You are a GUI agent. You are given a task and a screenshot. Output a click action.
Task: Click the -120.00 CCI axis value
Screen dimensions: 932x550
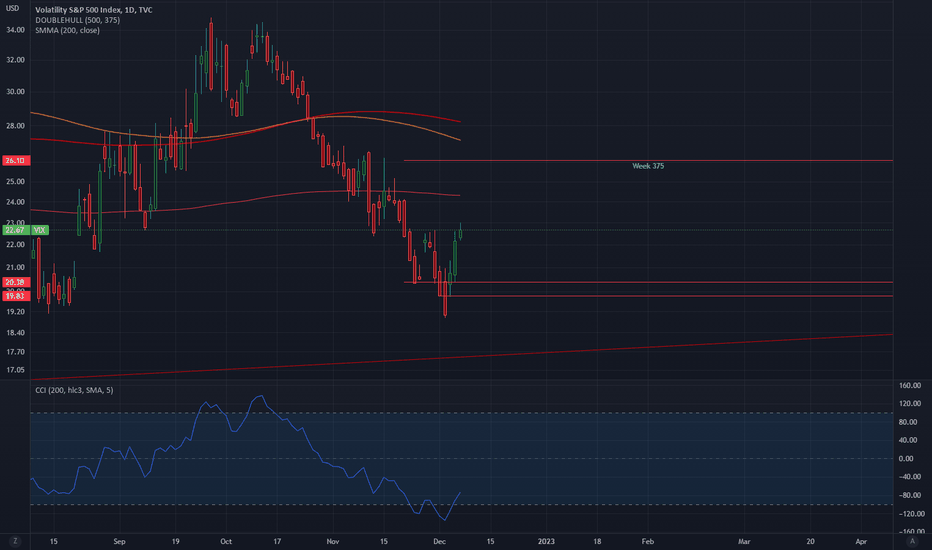tap(911, 514)
